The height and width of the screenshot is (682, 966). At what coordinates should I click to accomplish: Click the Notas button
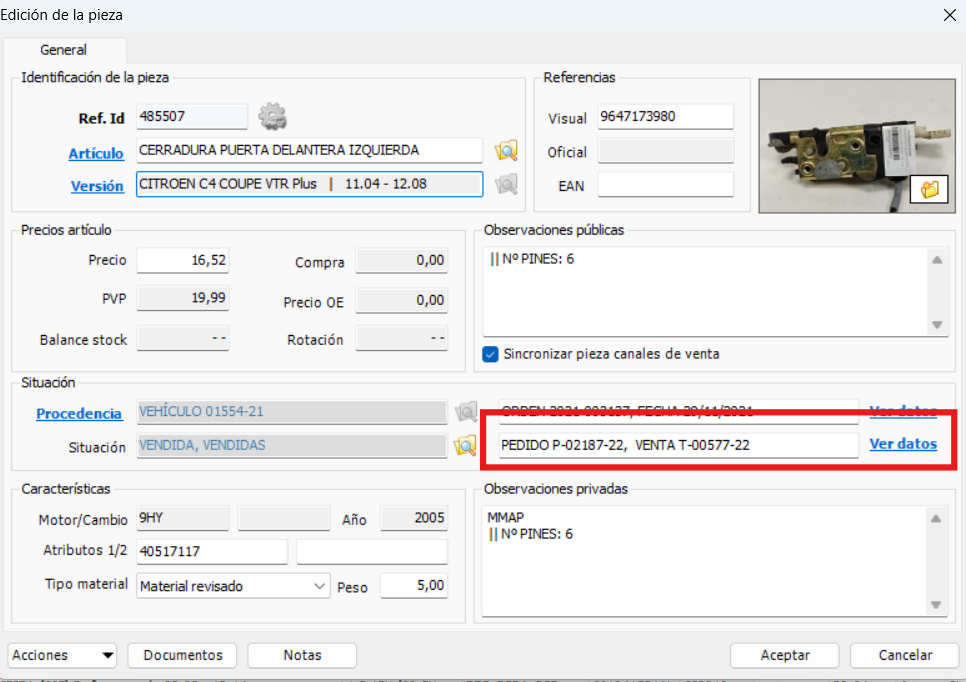click(301, 655)
